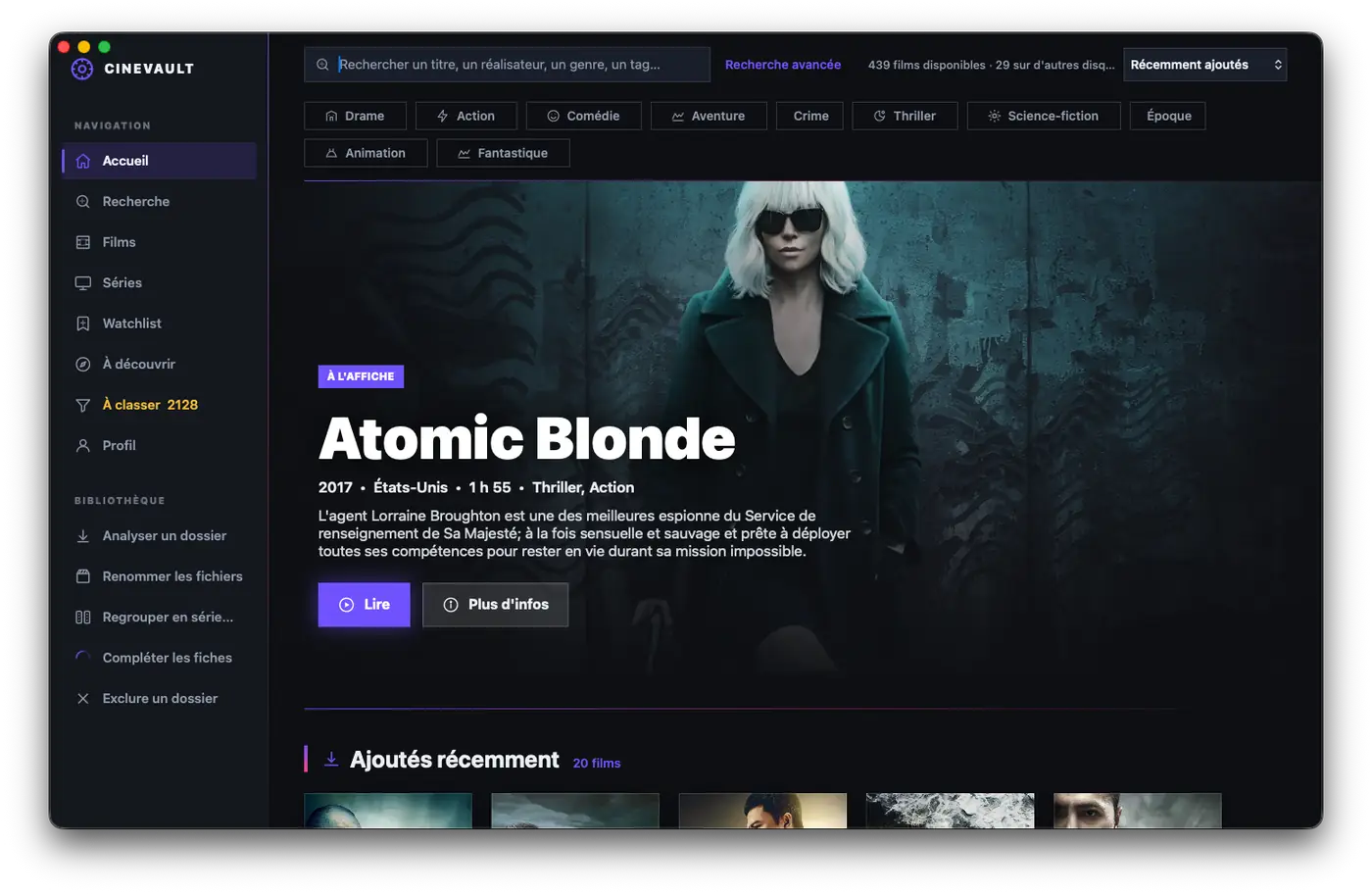Play Atomic Blonde with the Lire button
The height and width of the screenshot is (894, 1372).
(x=365, y=605)
